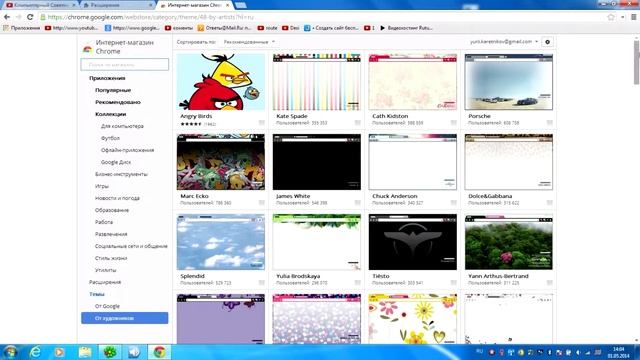Screen dimensions: 640x360
Task: Select the highlighted От художников item
Action: [x=124, y=318]
